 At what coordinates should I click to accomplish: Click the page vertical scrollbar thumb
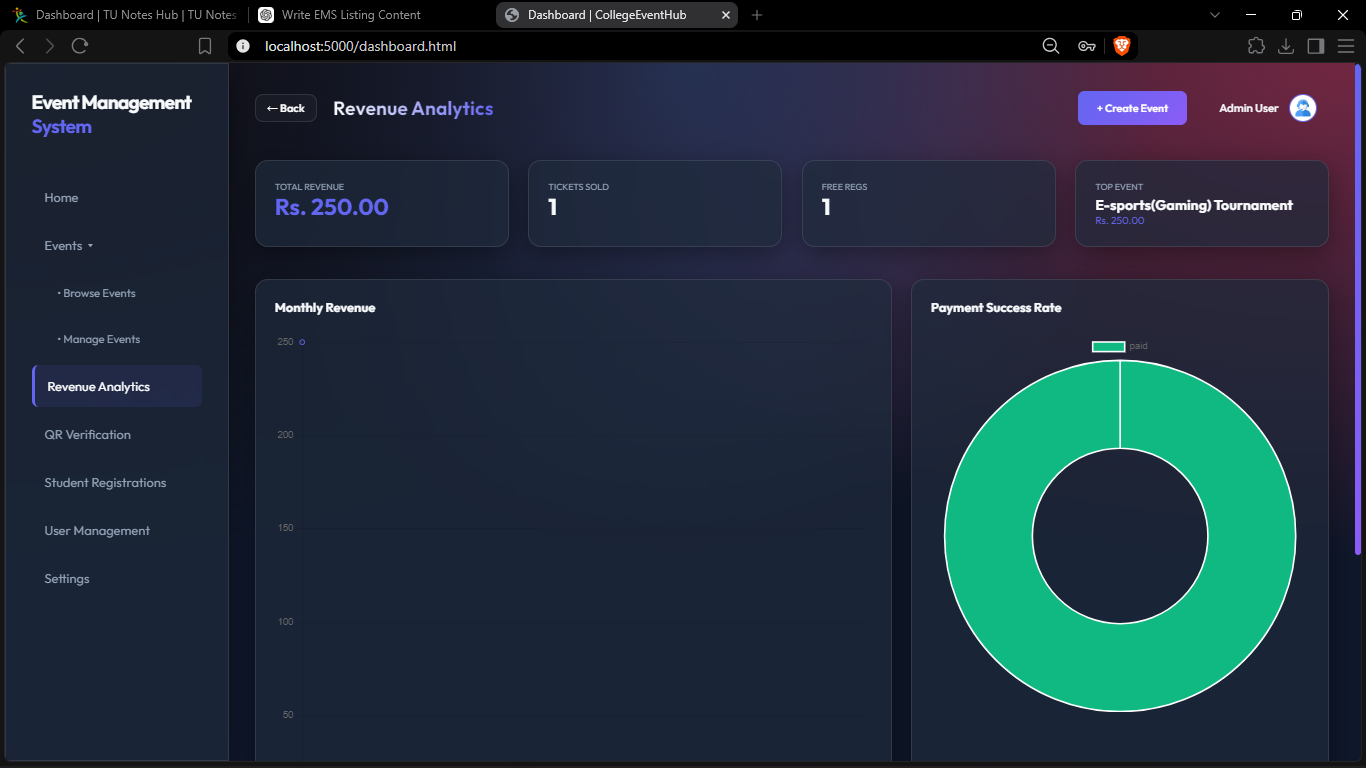coord(1358,309)
